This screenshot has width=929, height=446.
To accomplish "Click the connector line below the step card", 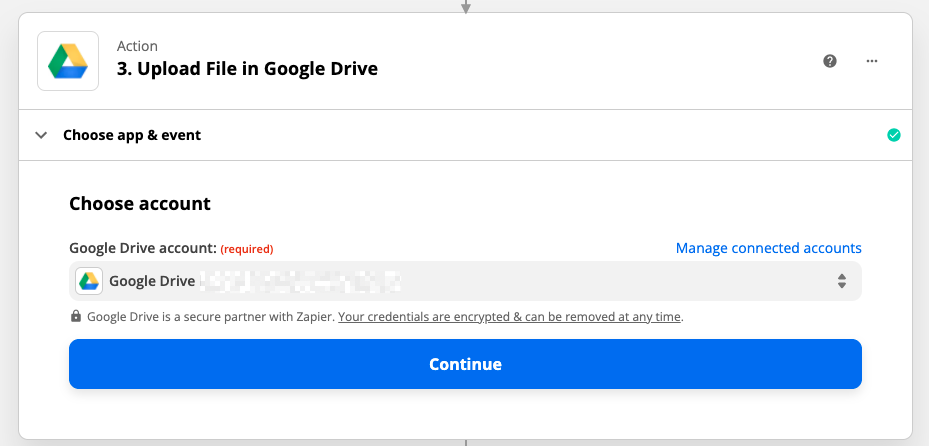I will pos(466,442).
